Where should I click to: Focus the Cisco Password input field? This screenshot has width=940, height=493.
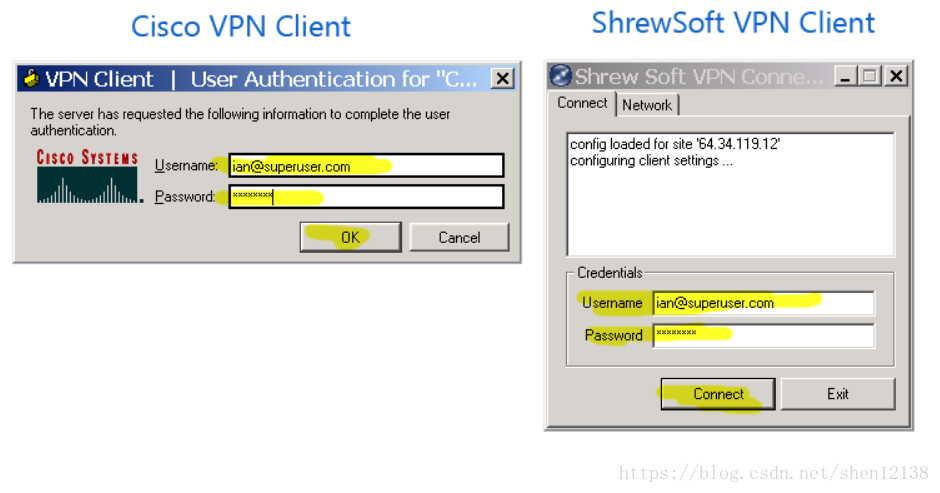click(x=365, y=197)
